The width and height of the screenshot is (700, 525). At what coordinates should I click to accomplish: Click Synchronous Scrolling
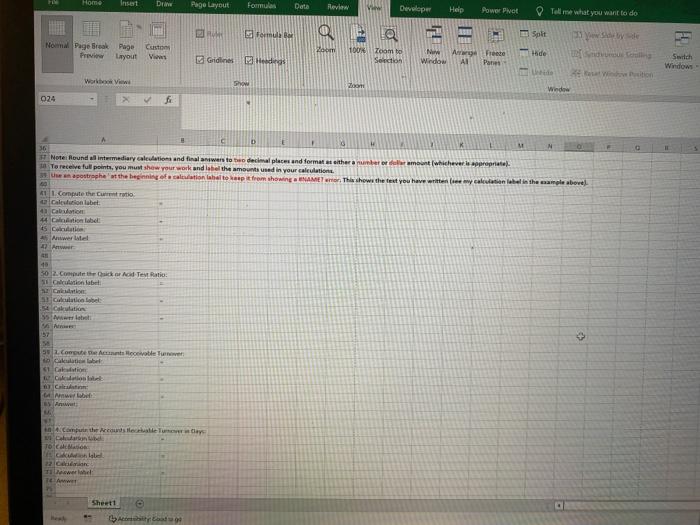tap(612, 54)
